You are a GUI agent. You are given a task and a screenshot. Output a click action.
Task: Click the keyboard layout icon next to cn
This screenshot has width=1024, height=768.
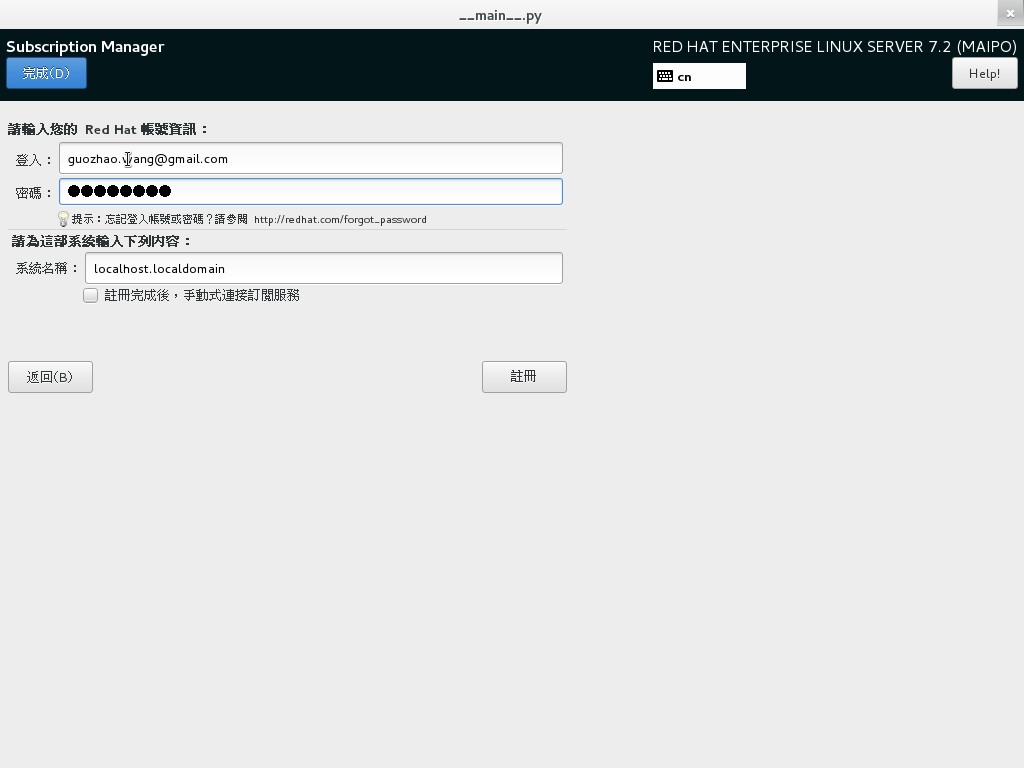(x=664, y=75)
